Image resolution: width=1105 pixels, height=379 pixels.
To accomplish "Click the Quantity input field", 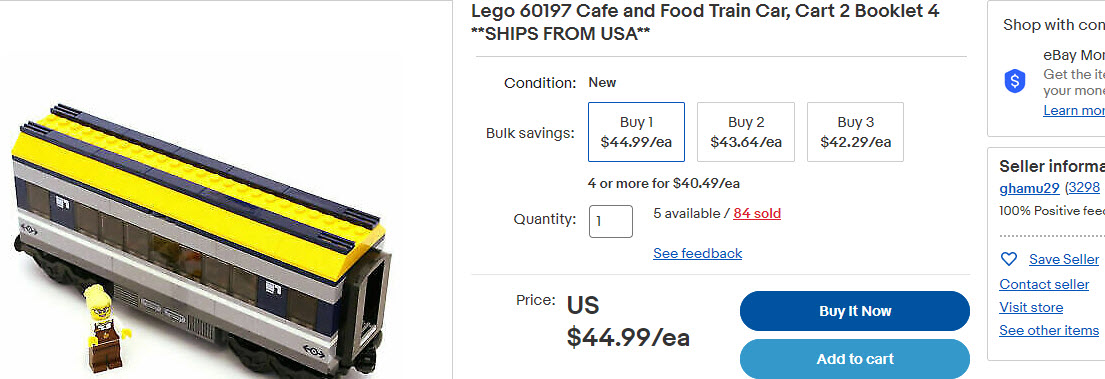I will pyautogui.click(x=611, y=221).
